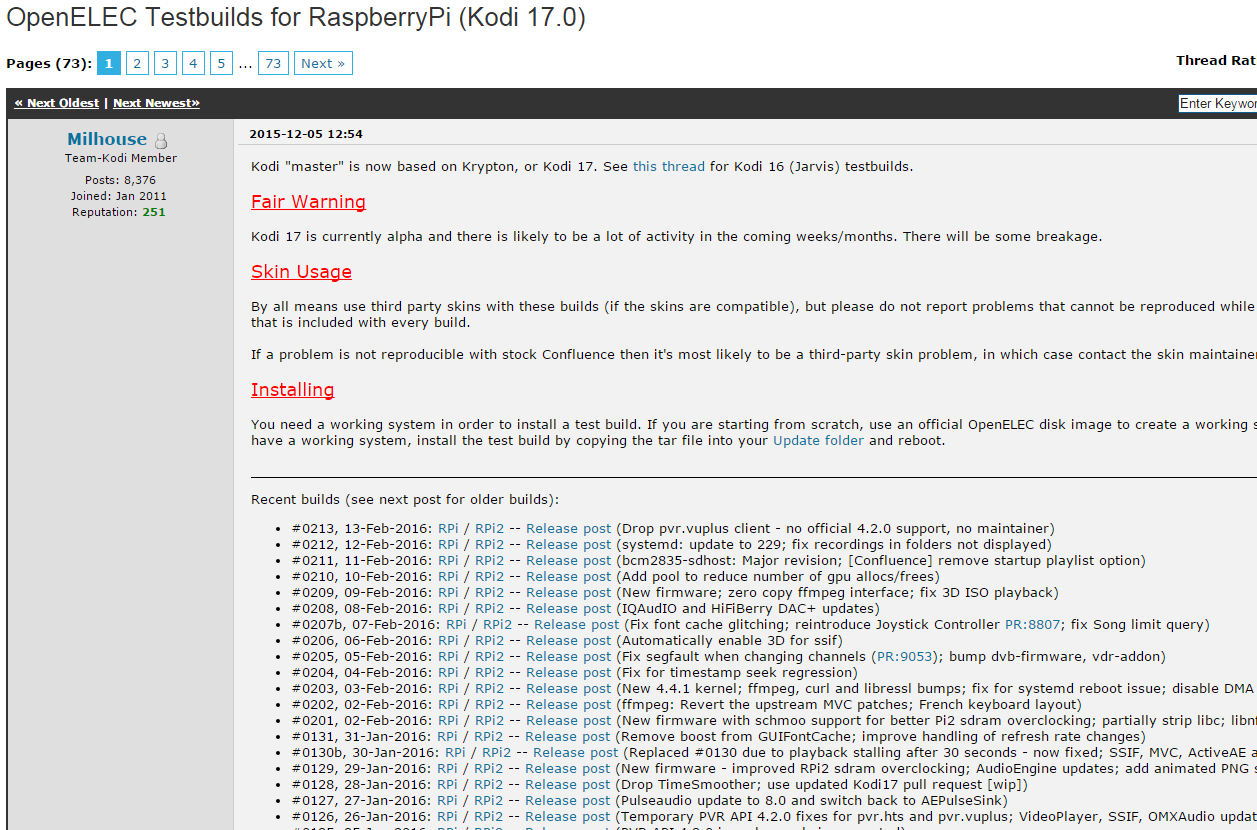
Task: Open Release post for build #0203
Action: (568, 688)
